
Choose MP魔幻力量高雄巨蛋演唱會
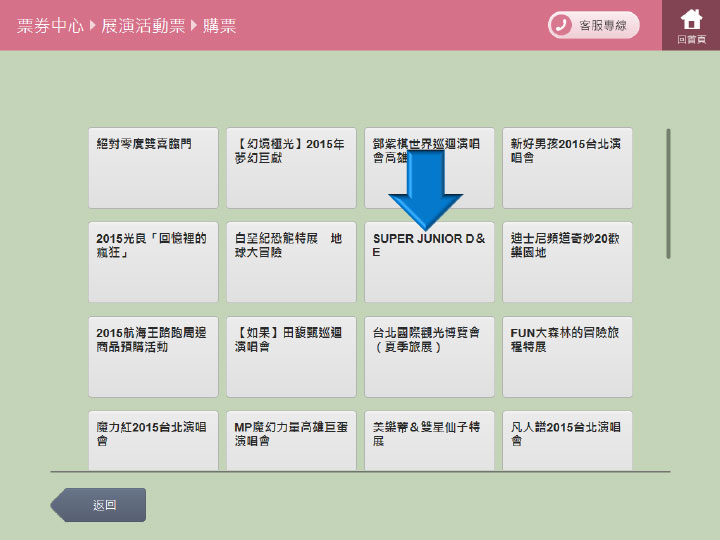tap(291, 440)
